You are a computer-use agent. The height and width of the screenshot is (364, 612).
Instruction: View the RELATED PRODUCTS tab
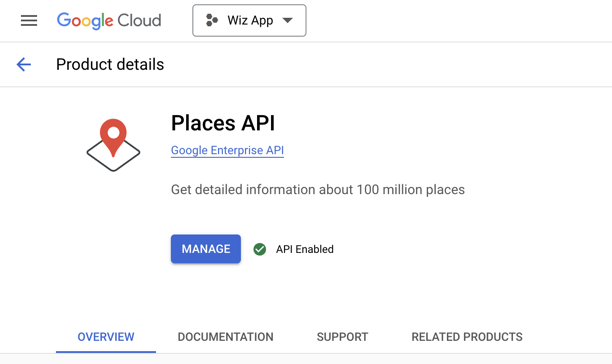tap(467, 337)
